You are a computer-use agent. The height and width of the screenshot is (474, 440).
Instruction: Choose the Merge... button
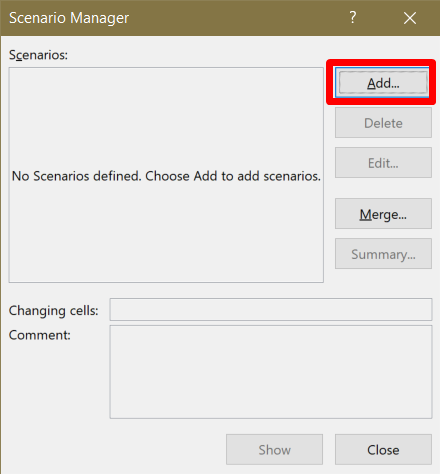(383, 214)
